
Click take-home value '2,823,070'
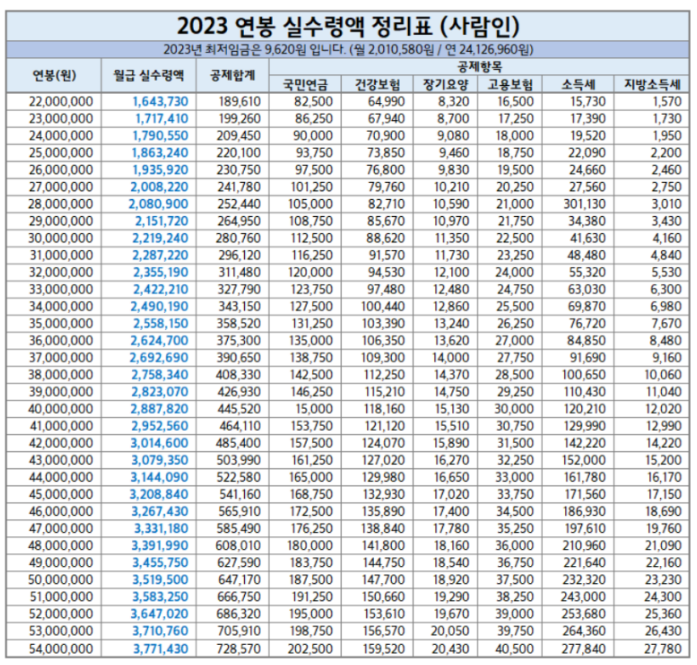click(x=160, y=392)
